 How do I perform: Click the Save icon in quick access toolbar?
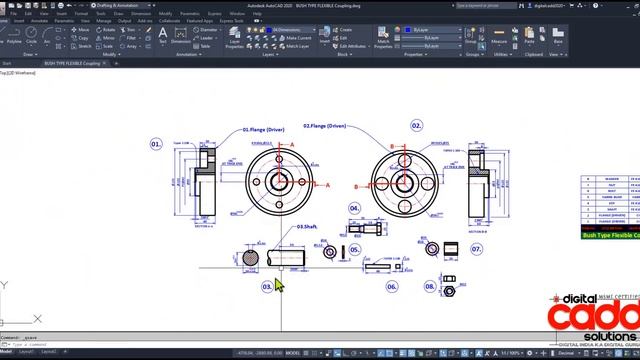[28, 6]
